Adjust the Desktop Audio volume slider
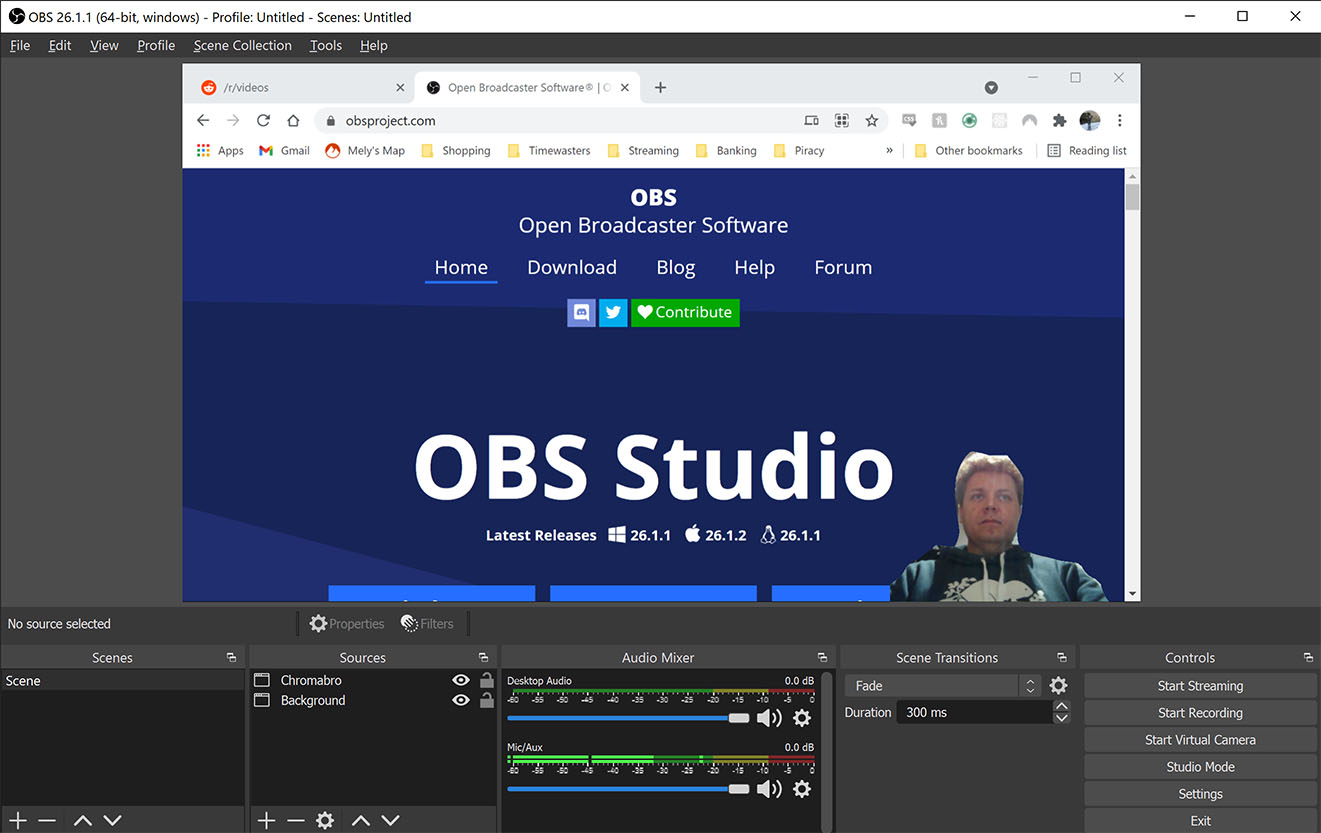 click(x=628, y=718)
